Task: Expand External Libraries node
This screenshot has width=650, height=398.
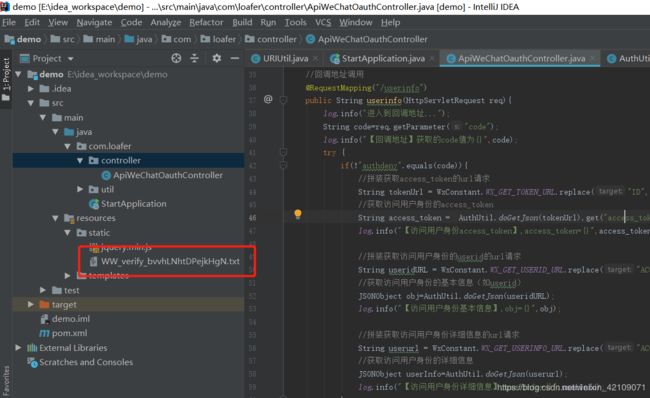Action: coord(18,347)
